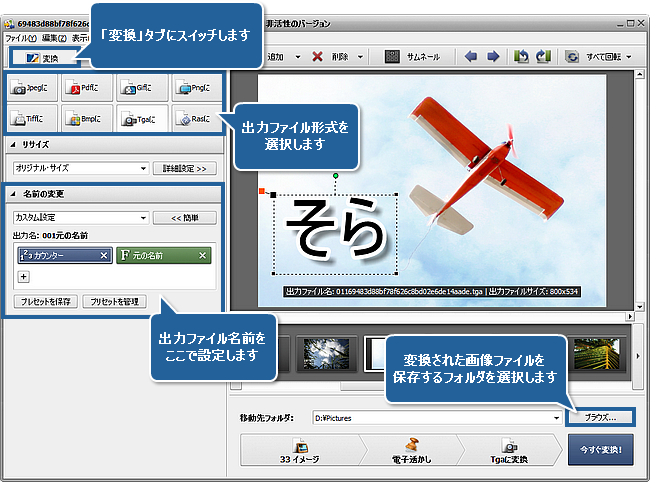Image resolution: width=650 pixels, height=483 pixels.
Task: Select the sky and trees thumbnail
Action: [x=326, y=354]
